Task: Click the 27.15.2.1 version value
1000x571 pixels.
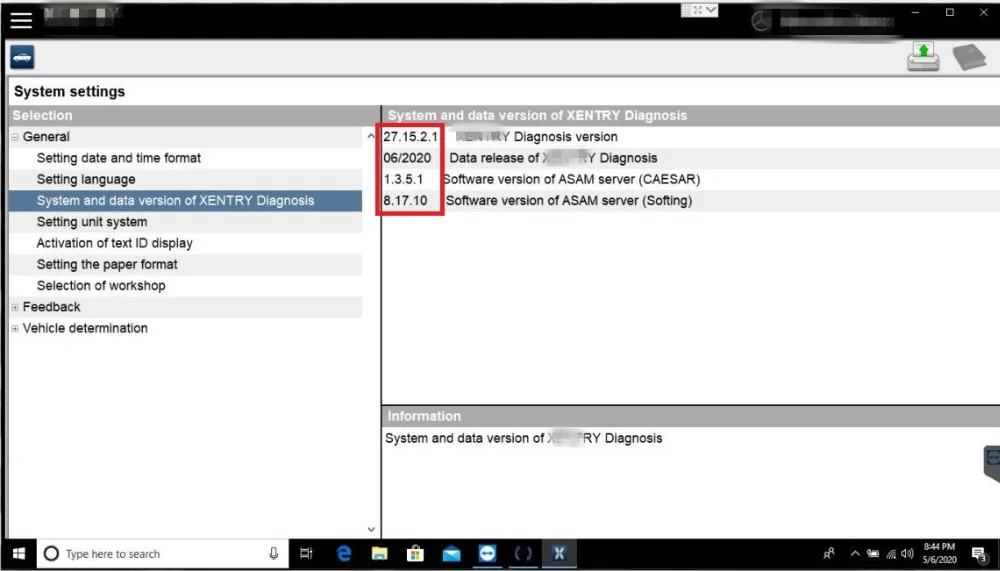Action: point(411,137)
